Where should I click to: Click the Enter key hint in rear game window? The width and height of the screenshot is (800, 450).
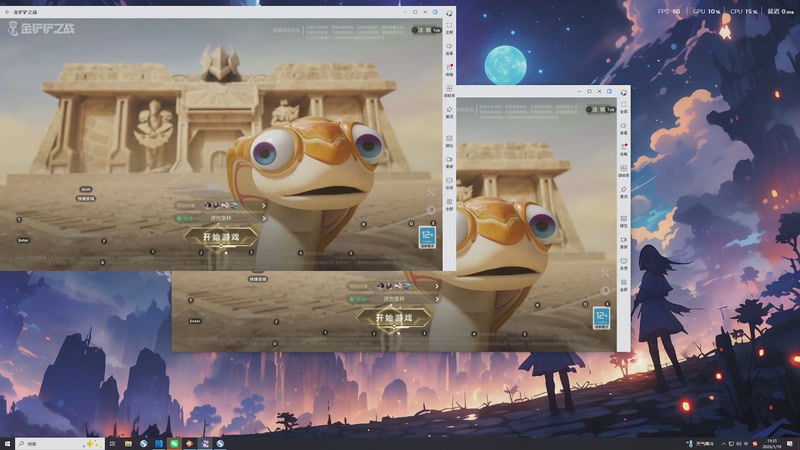click(195, 321)
